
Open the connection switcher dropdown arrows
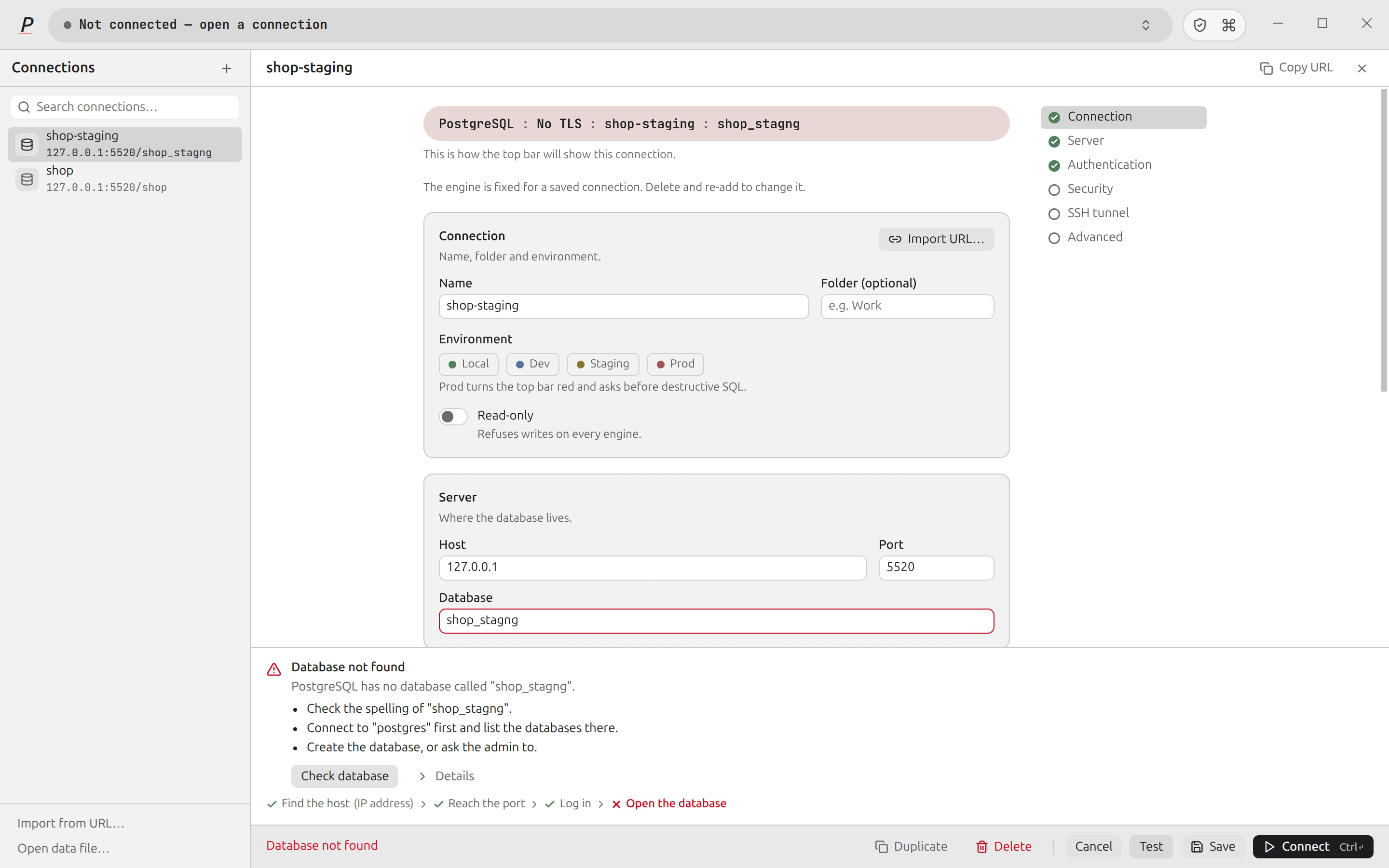pos(1145,25)
